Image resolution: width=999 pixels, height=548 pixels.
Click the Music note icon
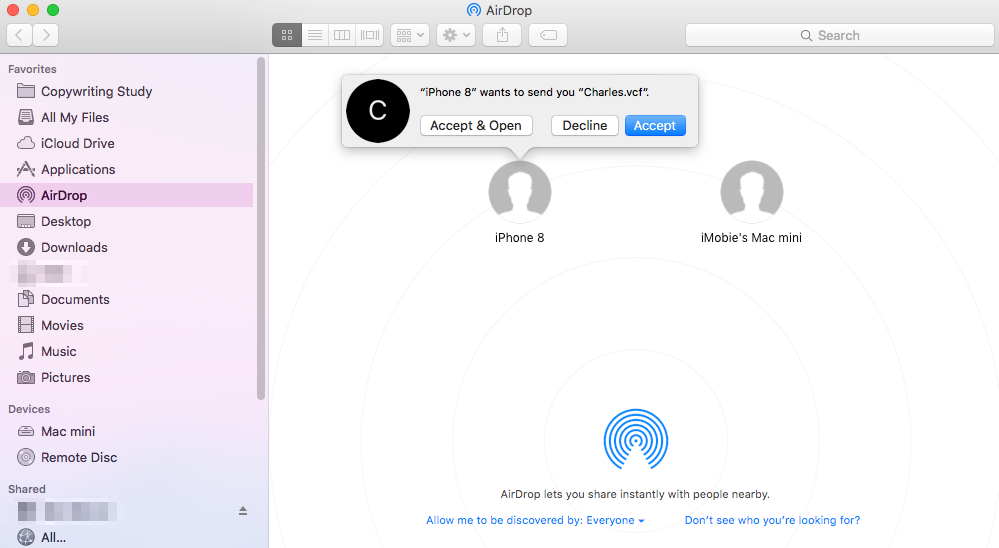tap(25, 351)
